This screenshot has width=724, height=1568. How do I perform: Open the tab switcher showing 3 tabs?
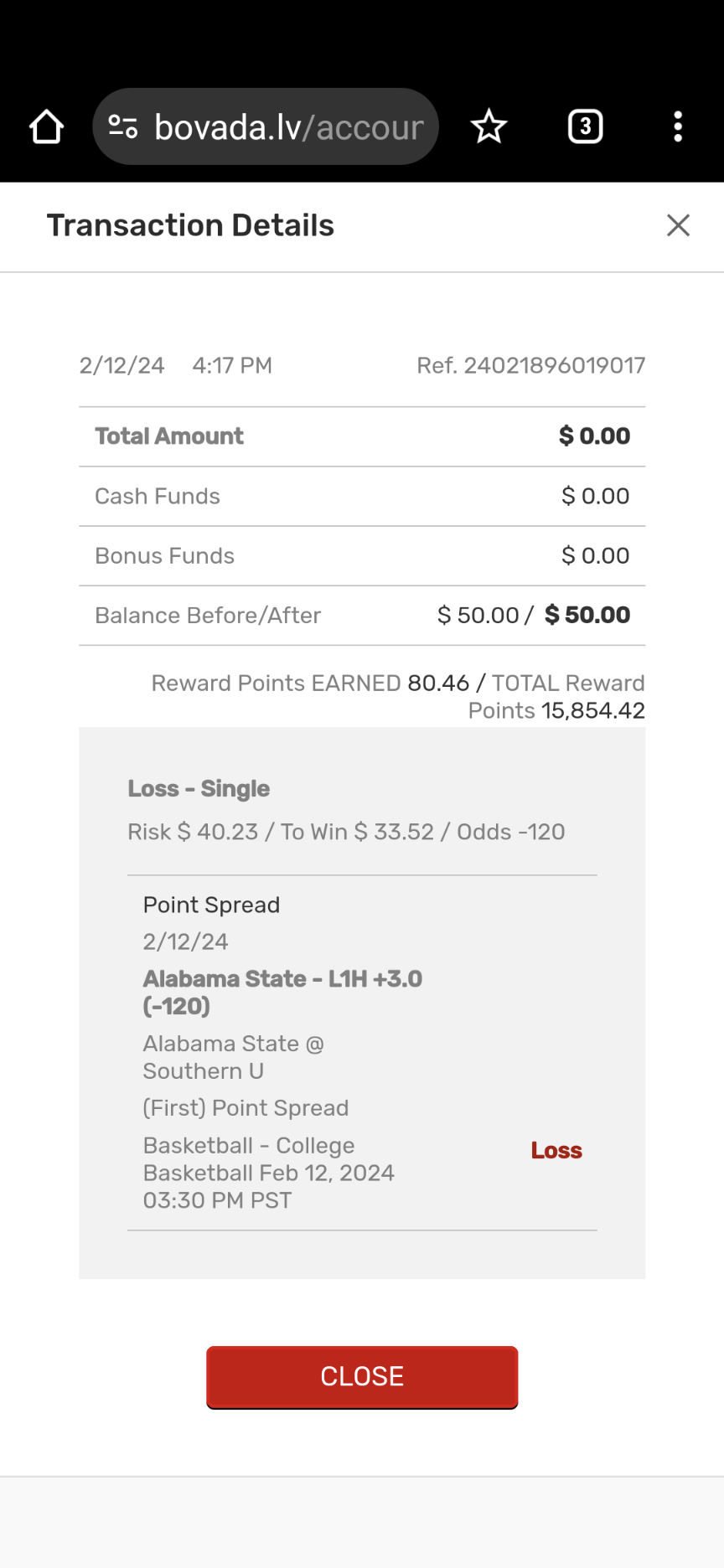click(x=585, y=127)
